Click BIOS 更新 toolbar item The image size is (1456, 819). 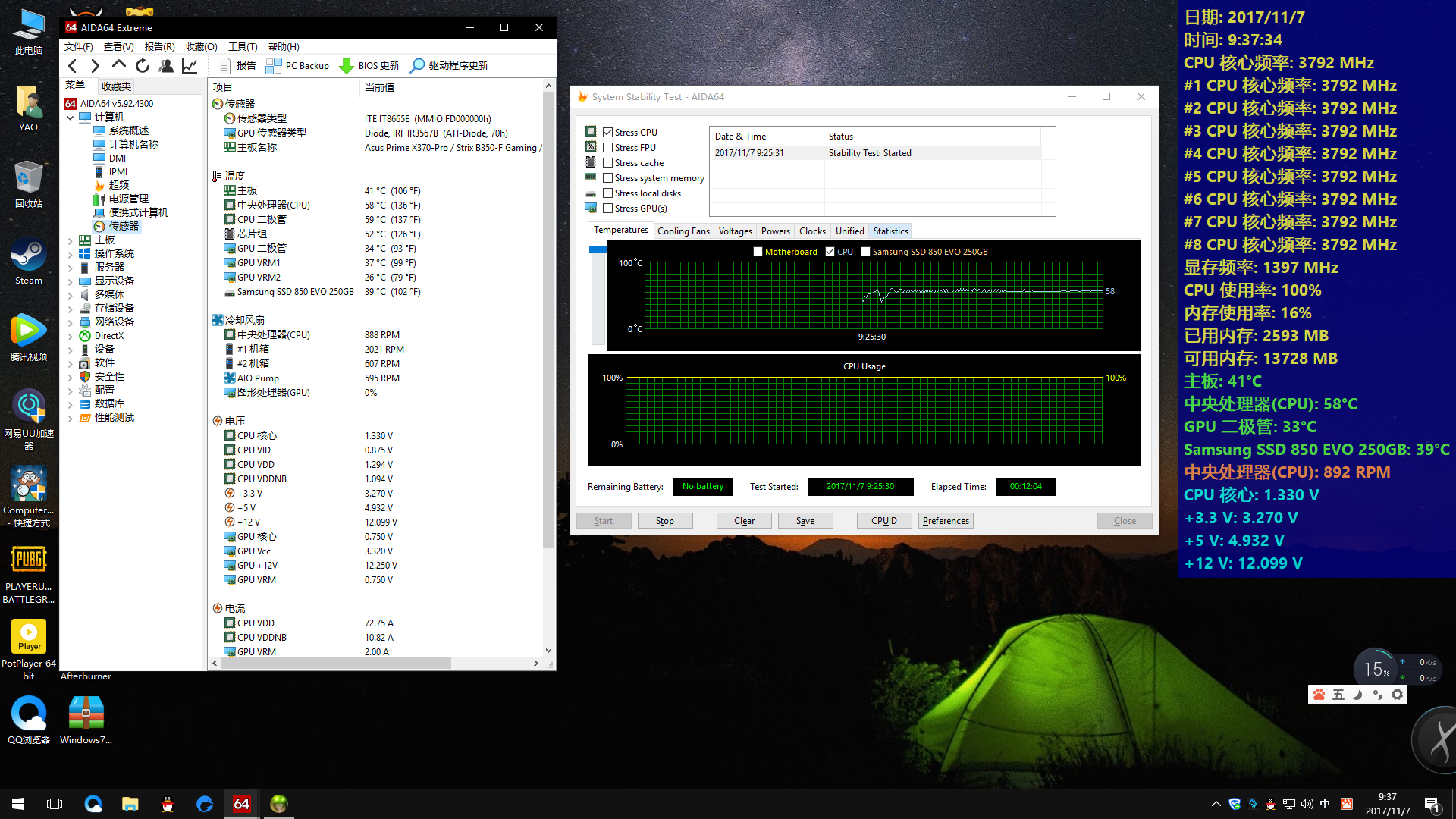click(369, 66)
